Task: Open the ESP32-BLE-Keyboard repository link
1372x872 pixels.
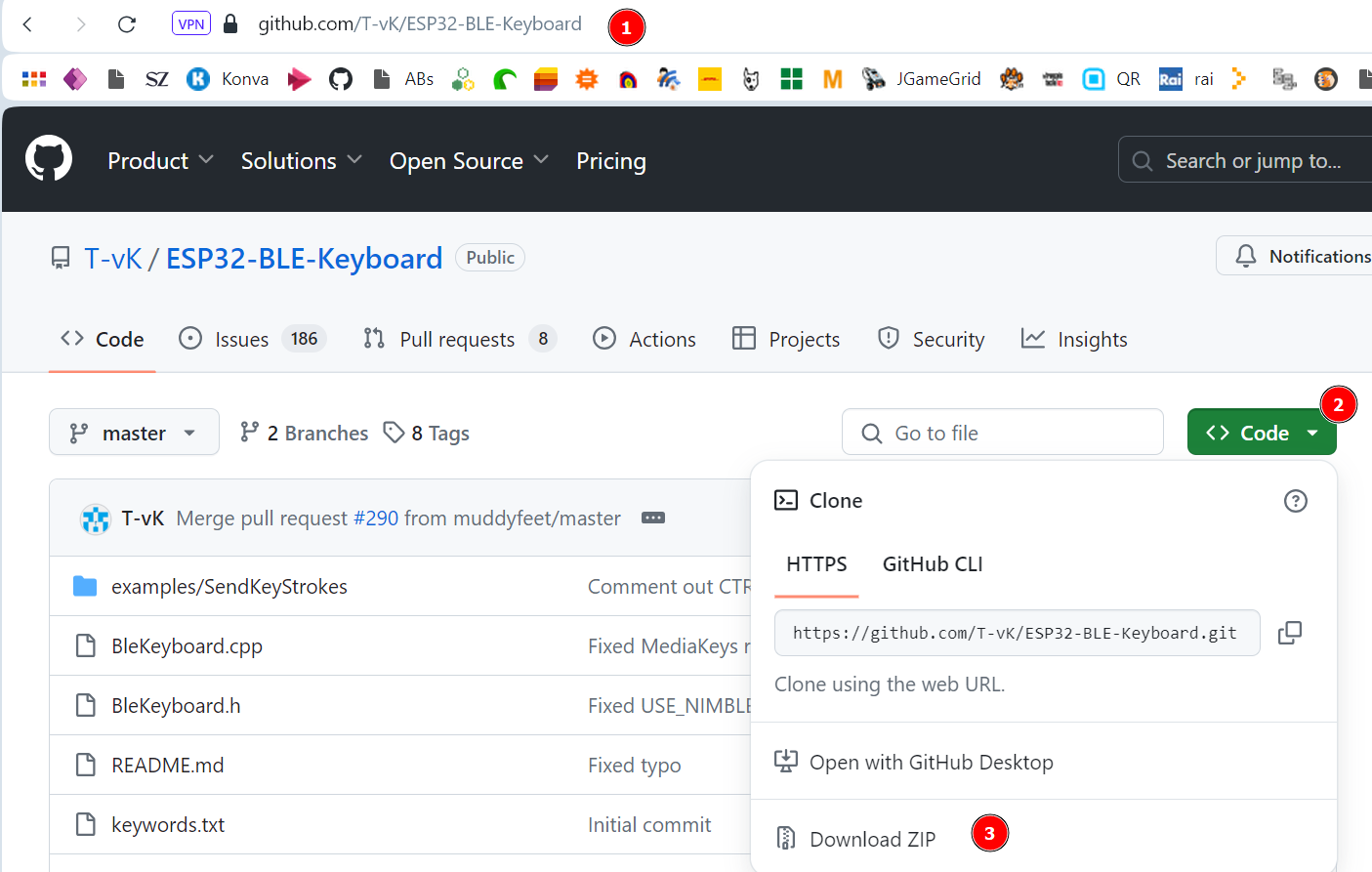Action: point(304,258)
